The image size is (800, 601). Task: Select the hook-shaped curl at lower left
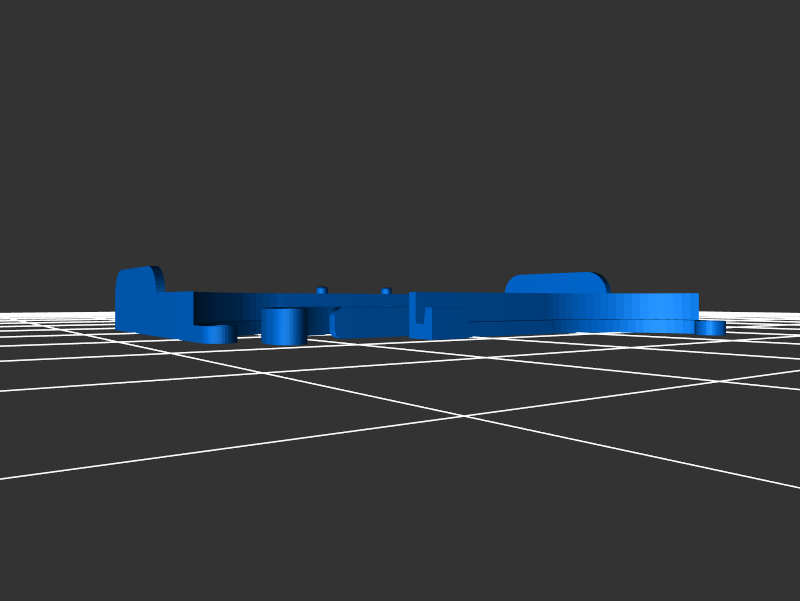(214, 334)
